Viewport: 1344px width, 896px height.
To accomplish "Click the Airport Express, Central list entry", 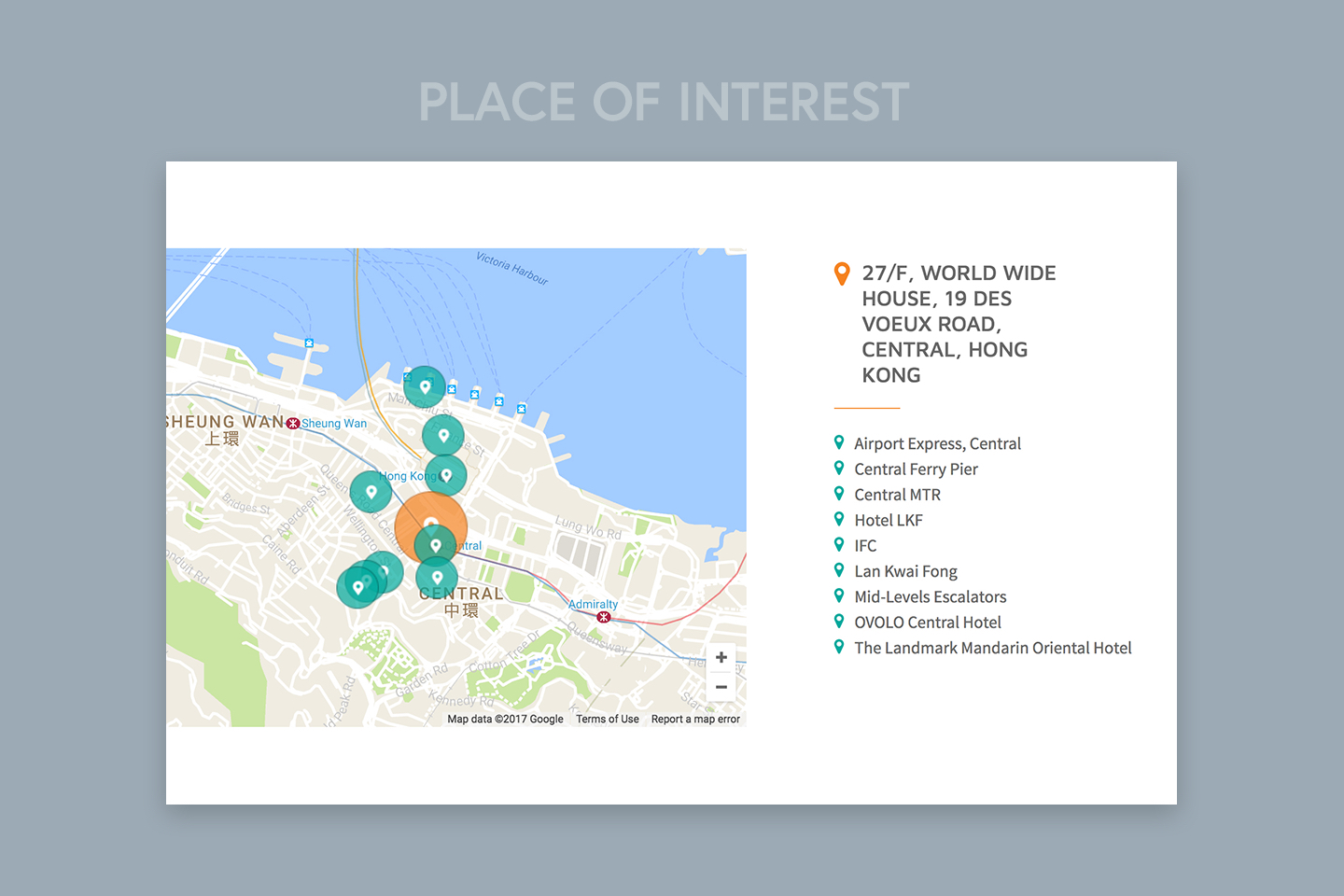I will (x=937, y=443).
